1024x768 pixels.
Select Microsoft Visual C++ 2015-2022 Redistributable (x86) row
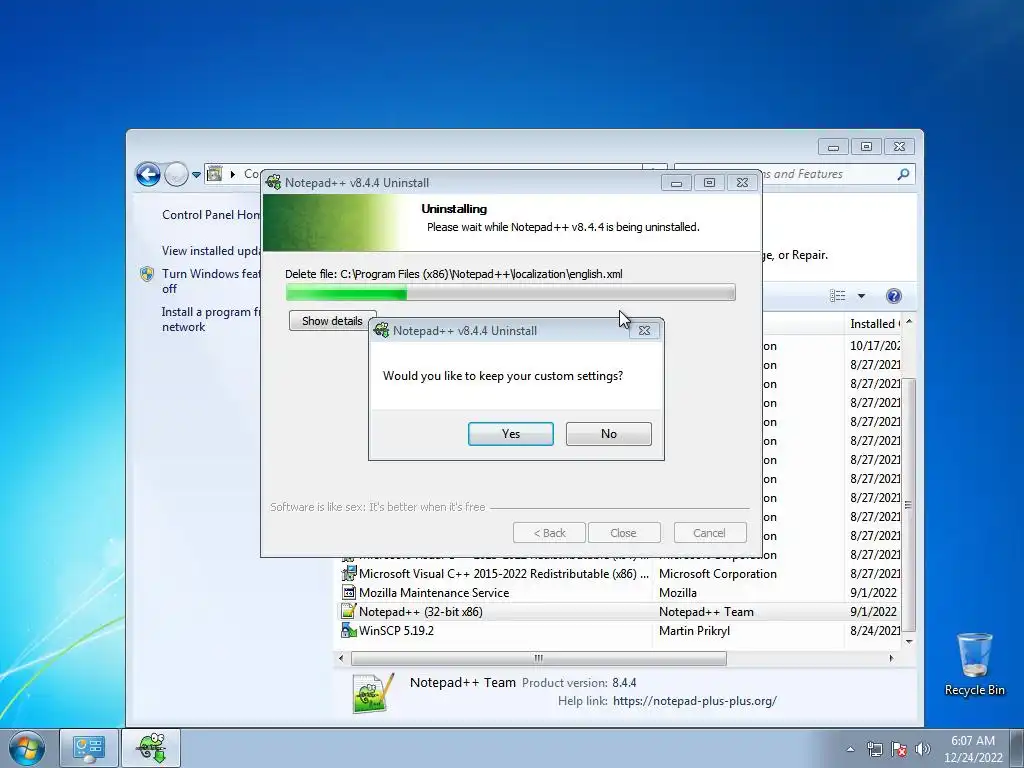[x=620, y=574]
